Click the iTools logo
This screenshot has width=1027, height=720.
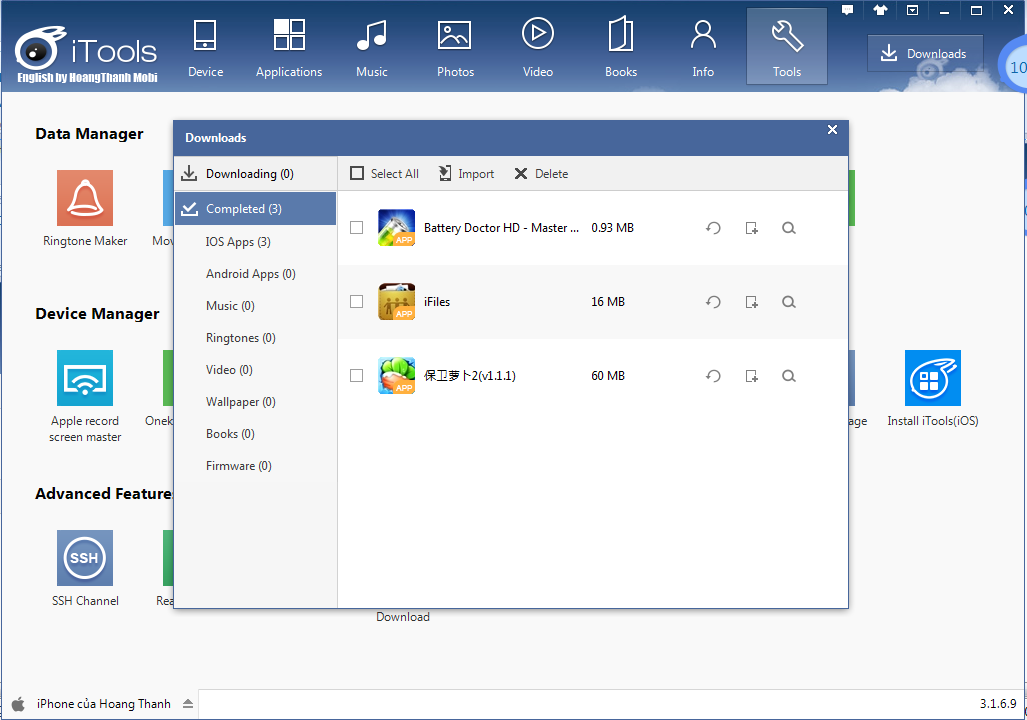tap(86, 54)
